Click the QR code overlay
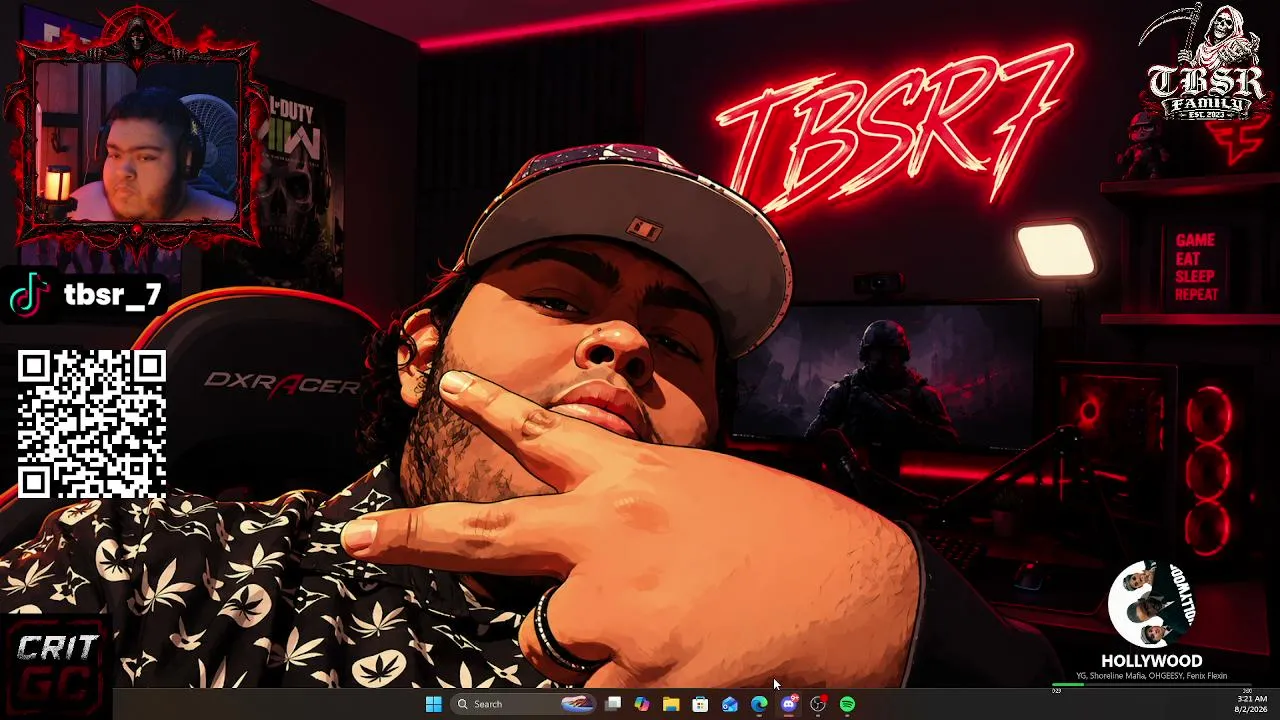The image size is (1280, 720). 91,423
